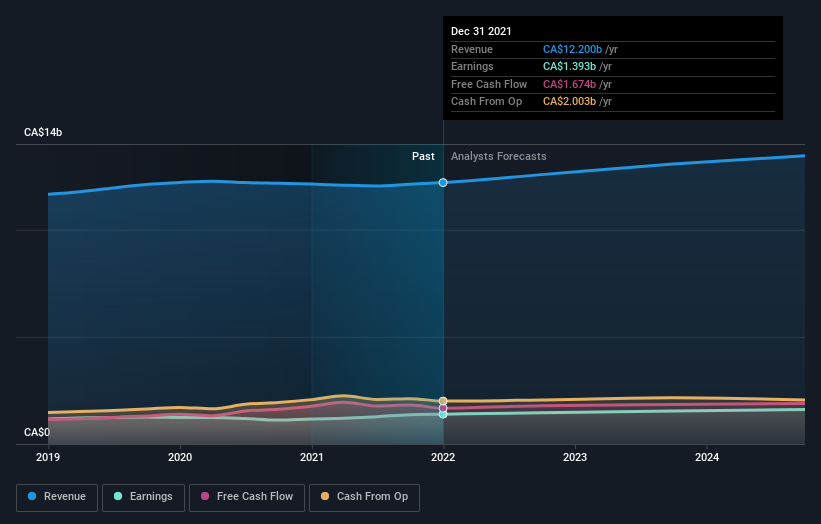This screenshot has width=821, height=524.
Task: Click the pink Free Cash Flow data point
Action: click(443, 408)
